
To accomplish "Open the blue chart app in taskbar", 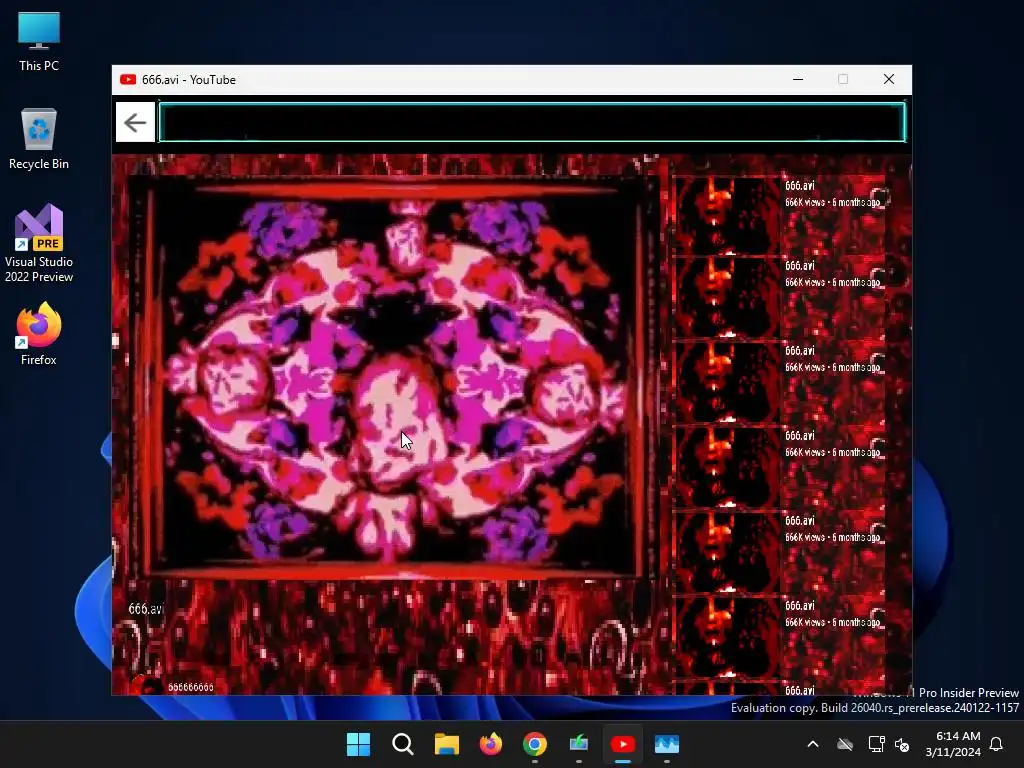I will point(667,744).
